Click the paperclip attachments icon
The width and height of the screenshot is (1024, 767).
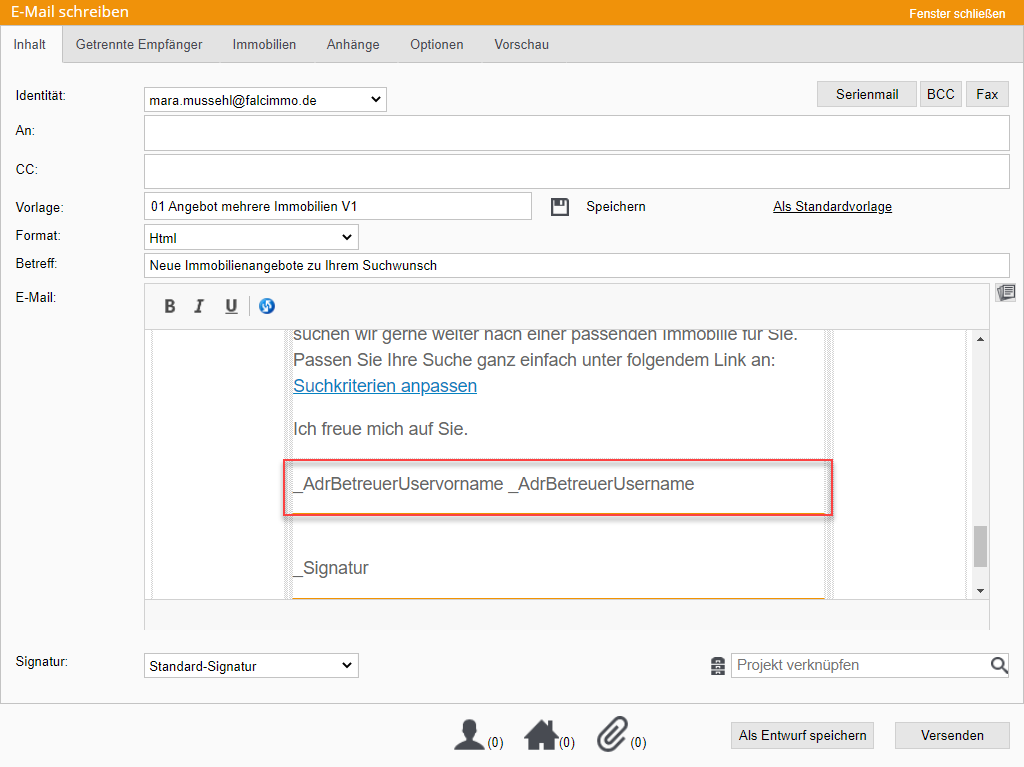[611, 735]
